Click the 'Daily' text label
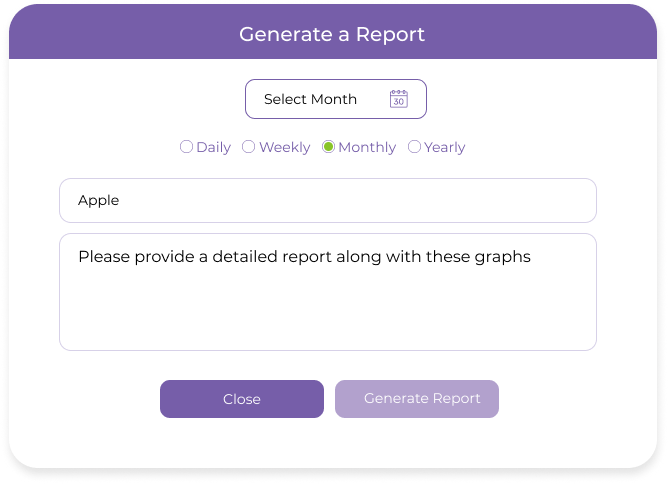 [x=213, y=147]
